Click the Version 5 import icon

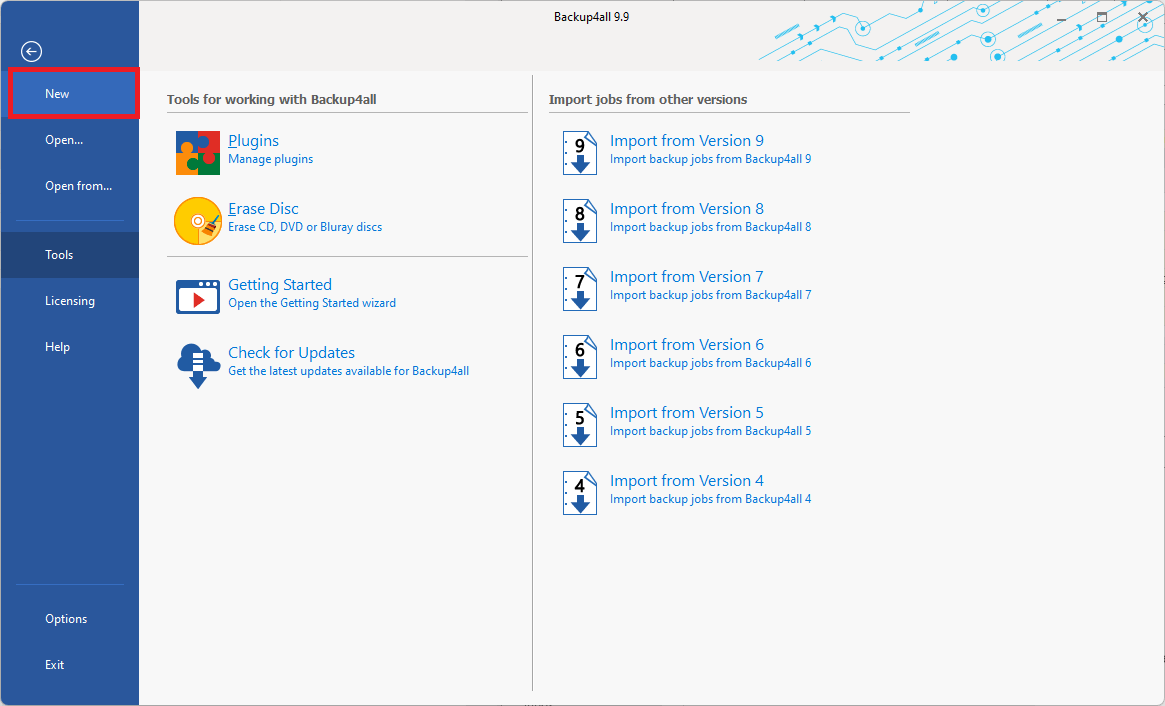(x=579, y=425)
